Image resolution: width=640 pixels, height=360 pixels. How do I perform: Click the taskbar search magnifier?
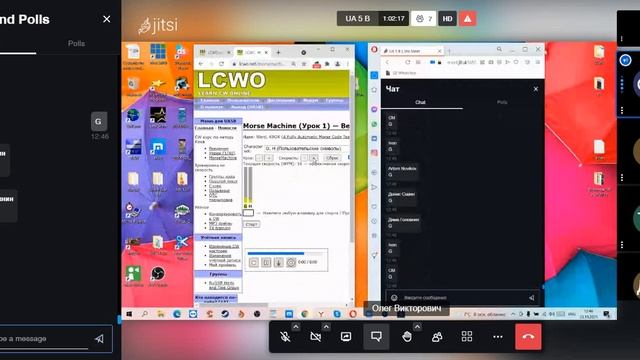144,314
